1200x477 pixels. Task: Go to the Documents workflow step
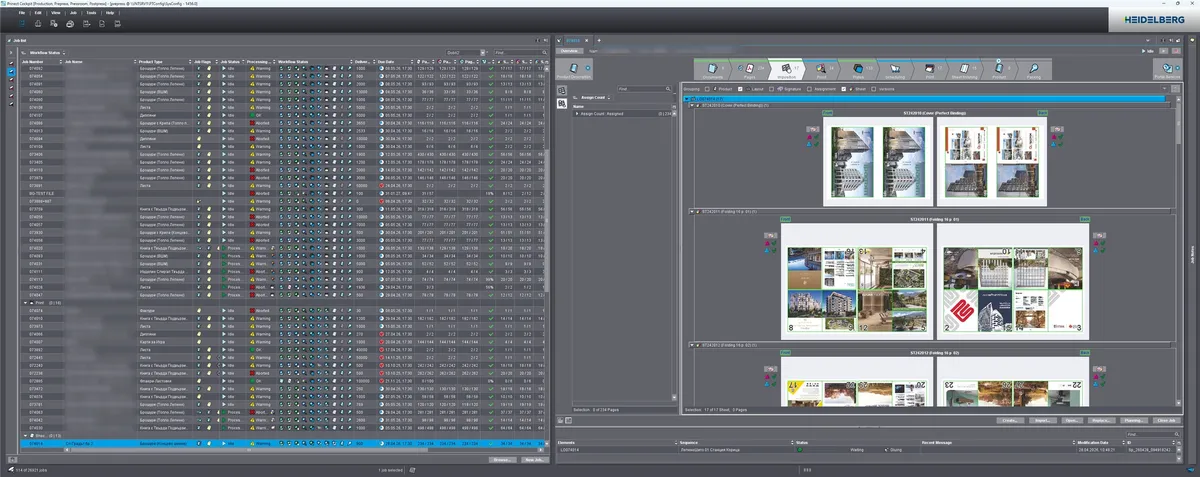coord(713,69)
